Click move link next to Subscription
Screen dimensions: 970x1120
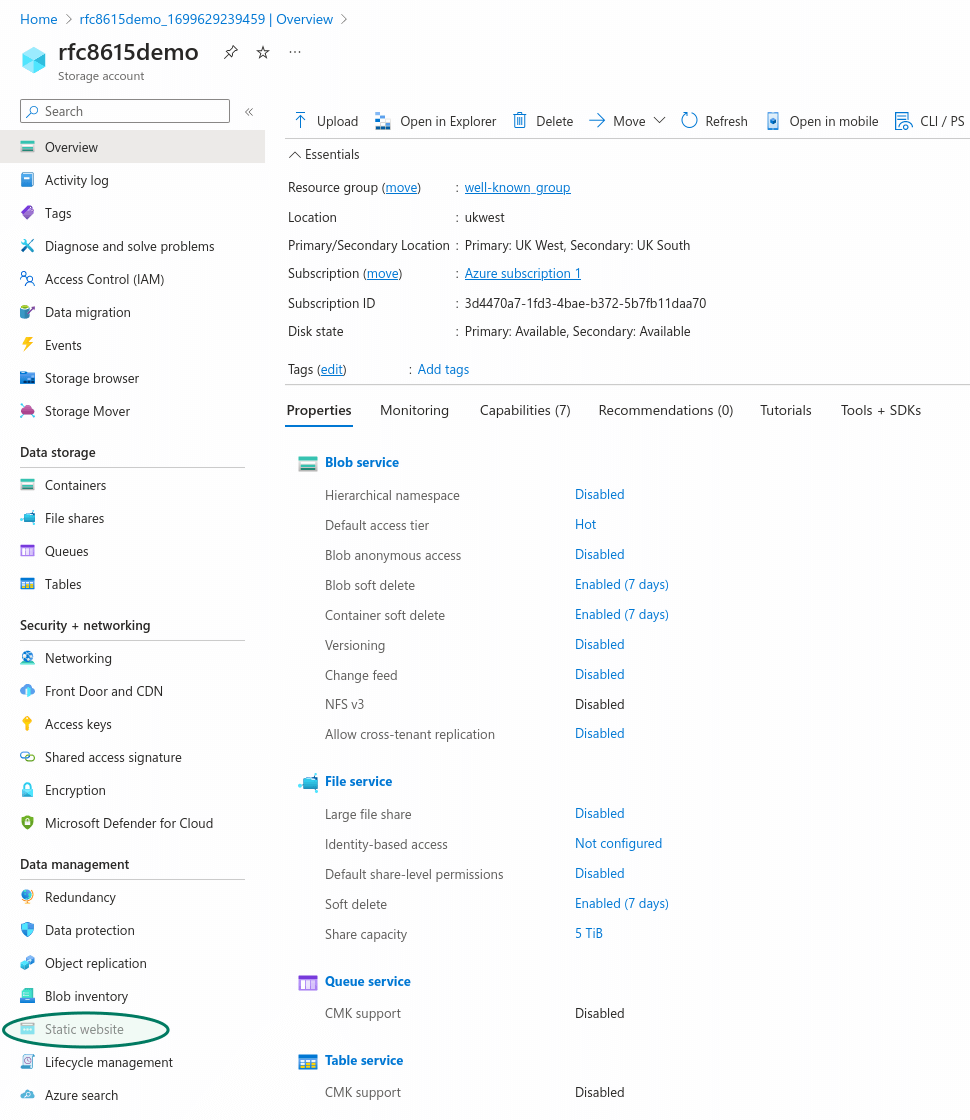[x=383, y=274]
